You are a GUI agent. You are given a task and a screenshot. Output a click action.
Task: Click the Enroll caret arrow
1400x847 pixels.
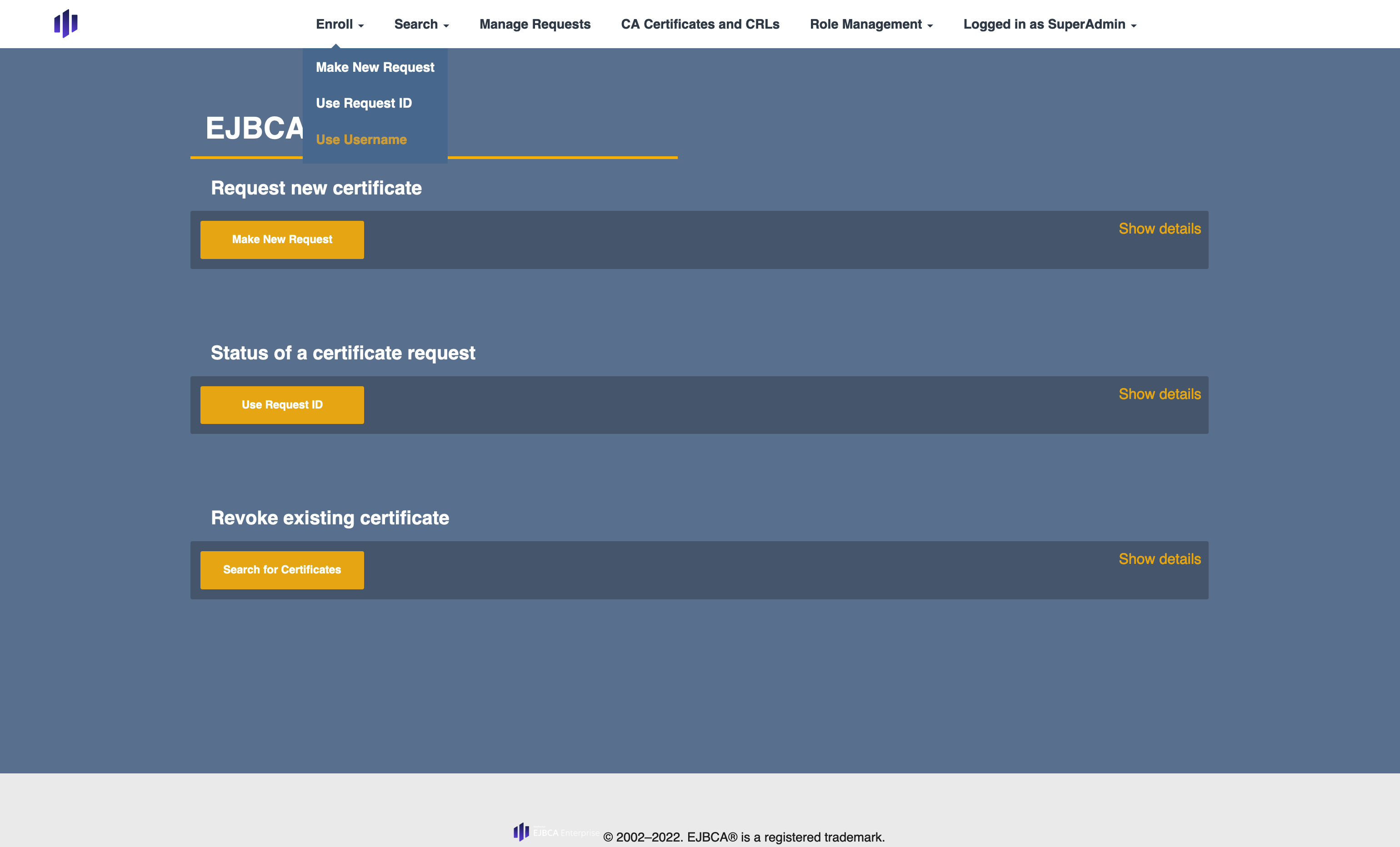click(361, 26)
